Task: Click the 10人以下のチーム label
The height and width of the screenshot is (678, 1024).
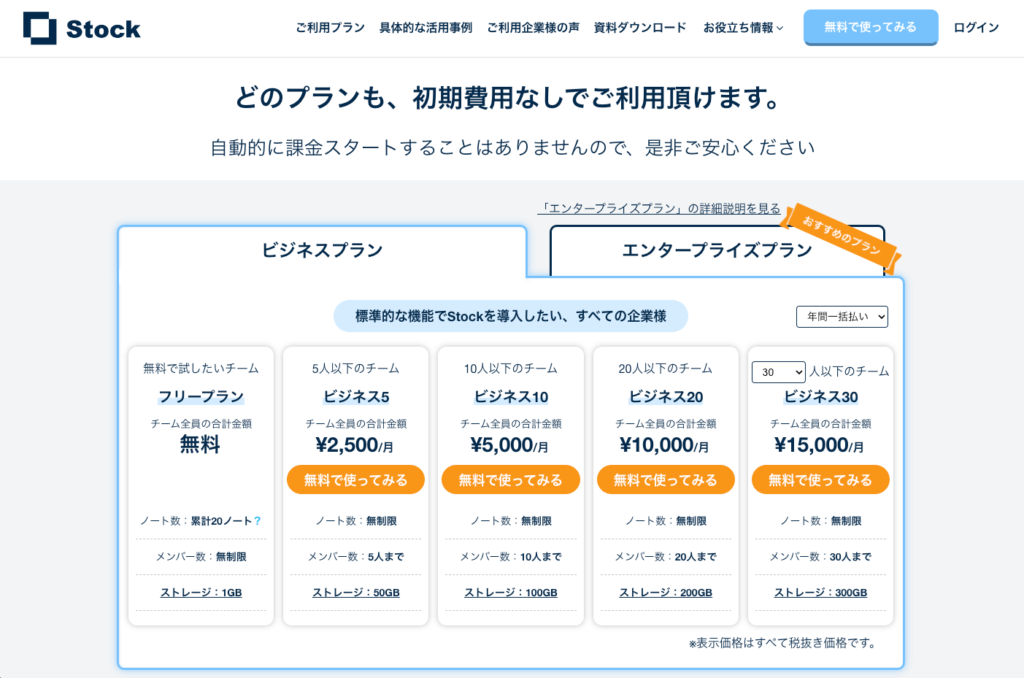Action: coord(511,369)
